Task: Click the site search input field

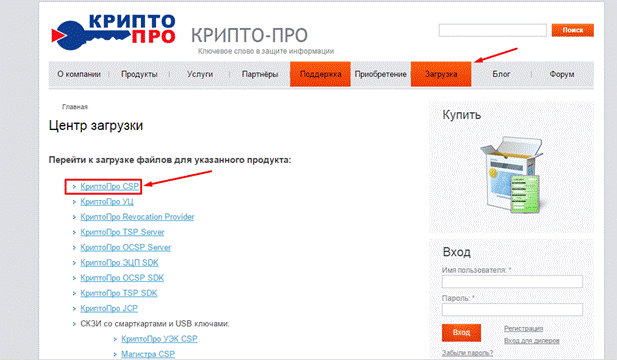Action: click(x=493, y=30)
